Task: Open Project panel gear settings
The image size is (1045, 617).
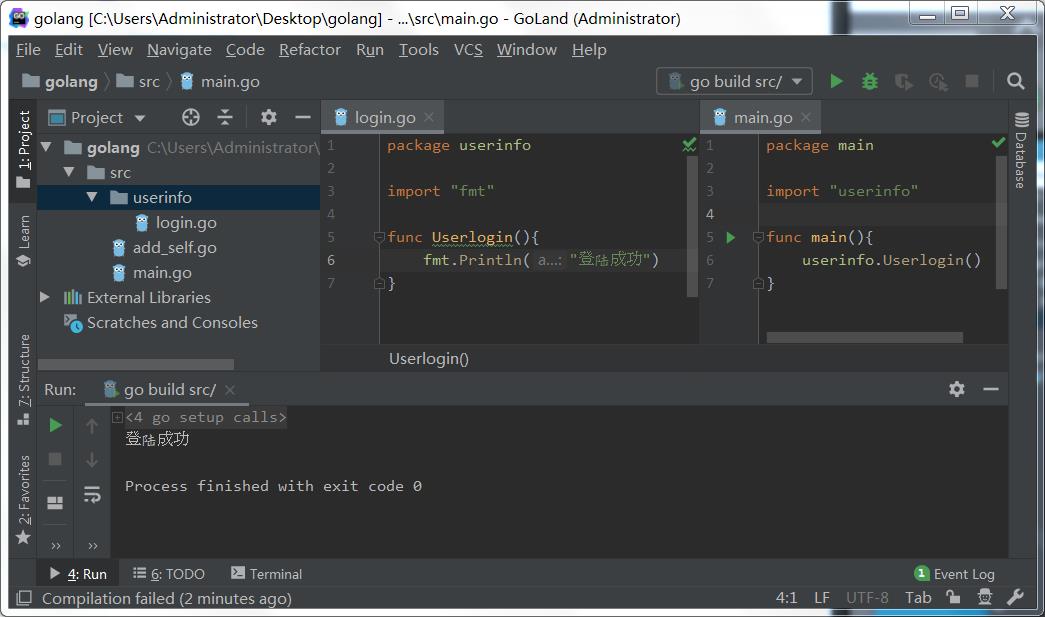Action: [x=269, y=117]
